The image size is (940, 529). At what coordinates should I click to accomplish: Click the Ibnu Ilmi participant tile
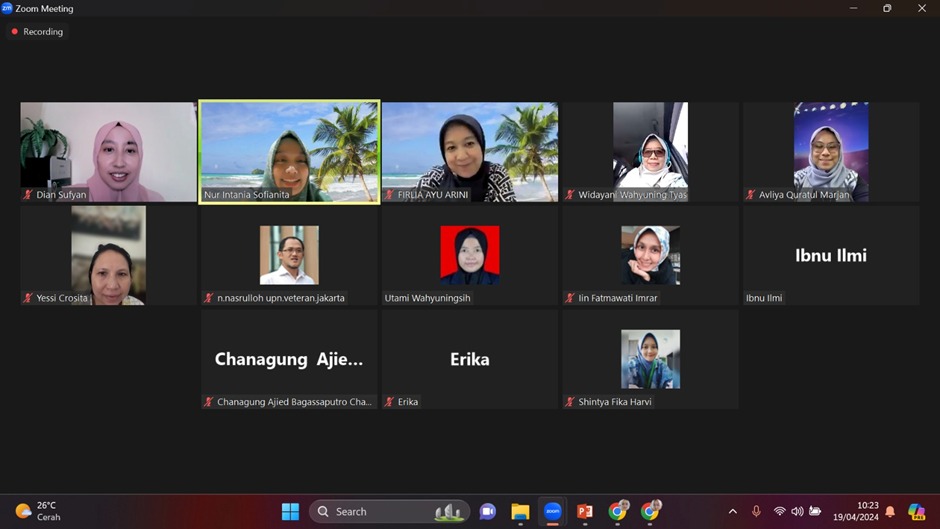coord(830,255)
